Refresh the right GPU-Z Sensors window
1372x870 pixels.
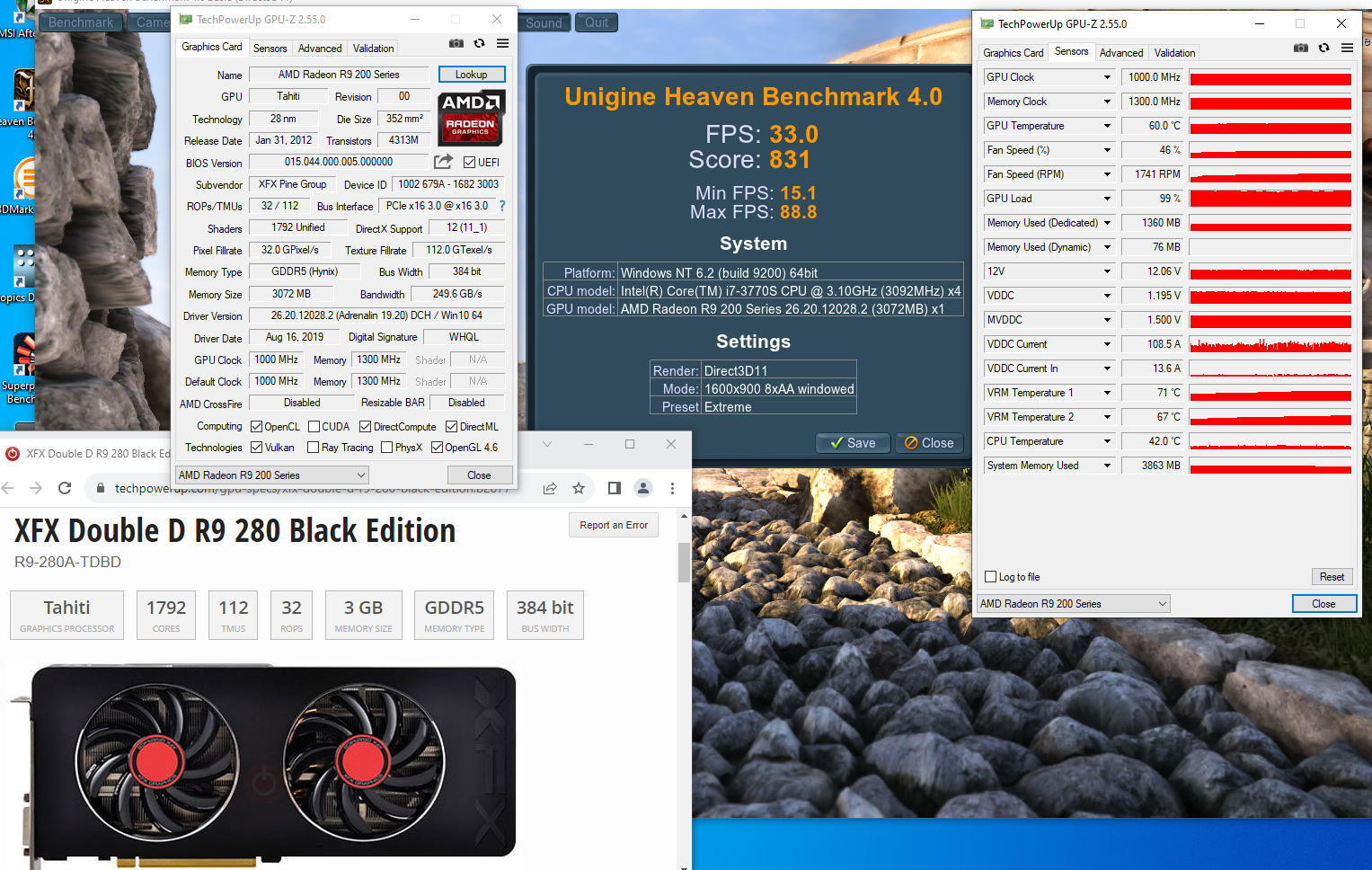(1324, 48)
